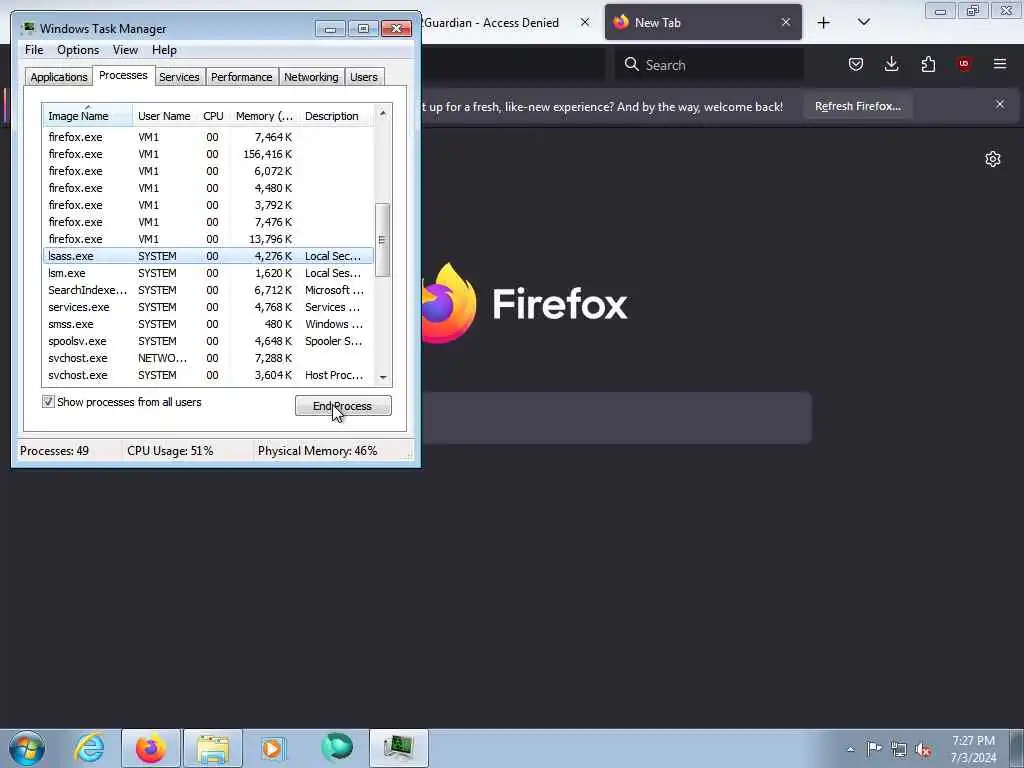Select the services.exe process row
This screenshot has height=768, width=1024.
(208, 307)
